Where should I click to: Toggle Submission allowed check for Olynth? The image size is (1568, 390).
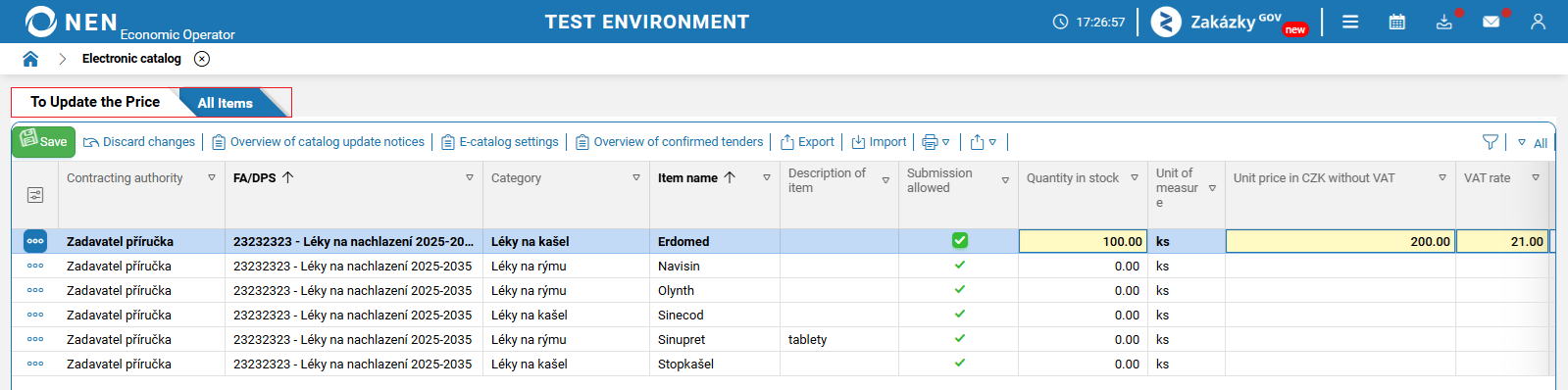[x=960, y=289]
